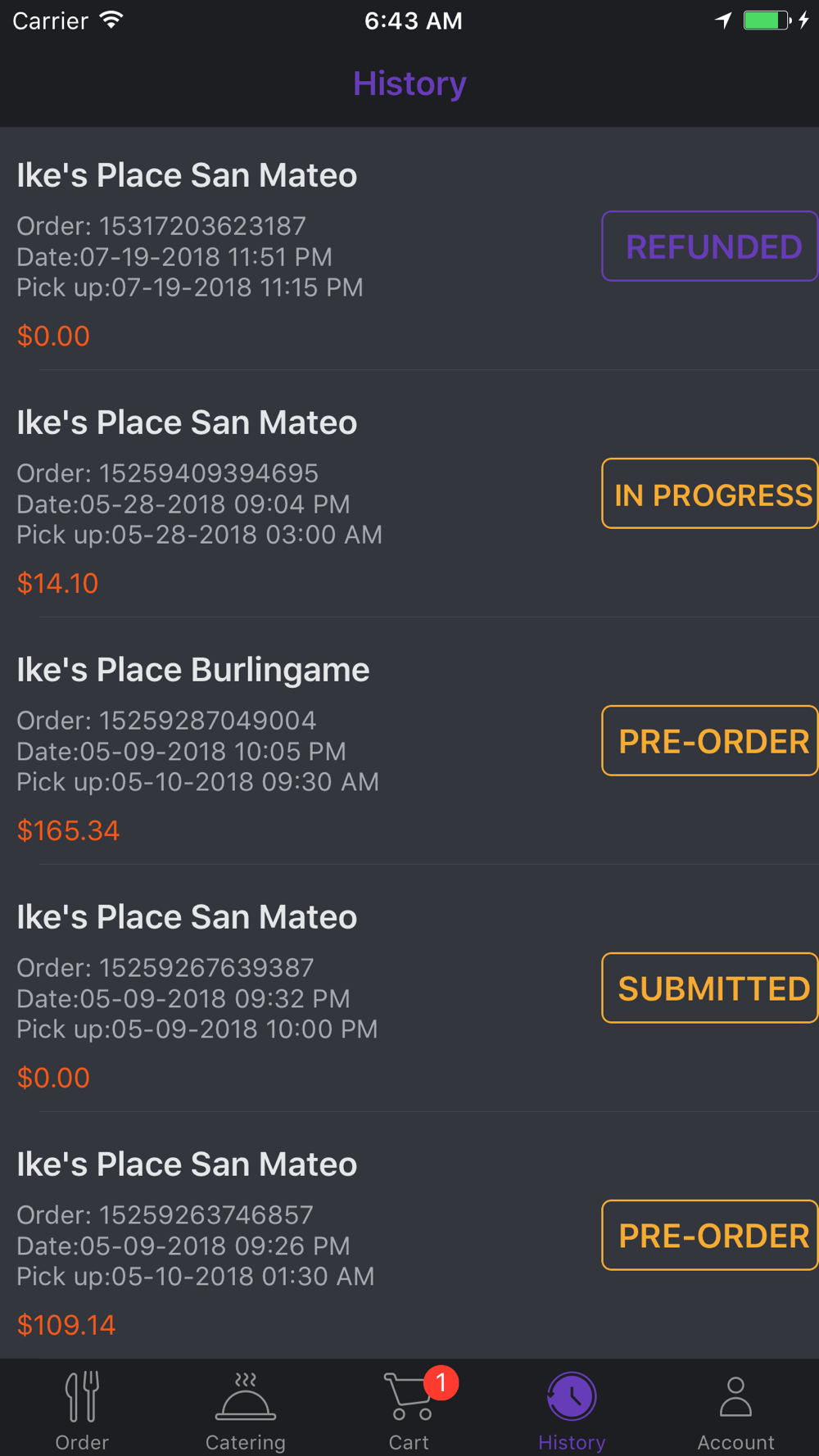Open the Order tab fork and knife icon
This screenshot has height=1456, width=819.
tap(82, 1396)
